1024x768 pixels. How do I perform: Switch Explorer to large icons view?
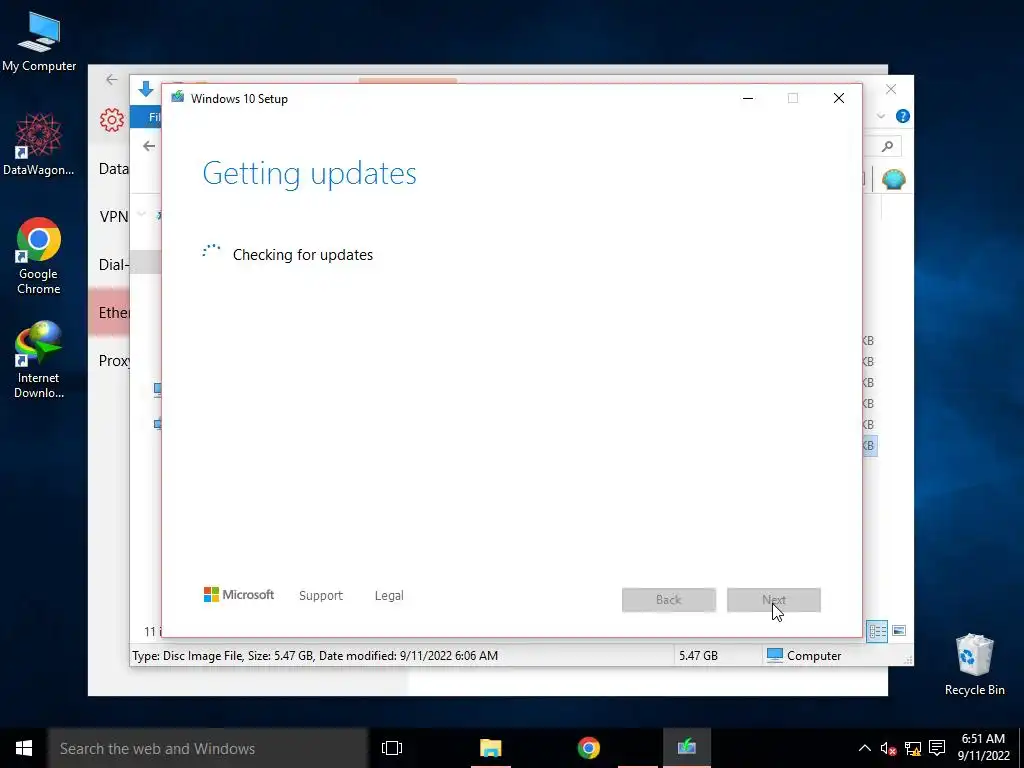(x=899, y=631)
